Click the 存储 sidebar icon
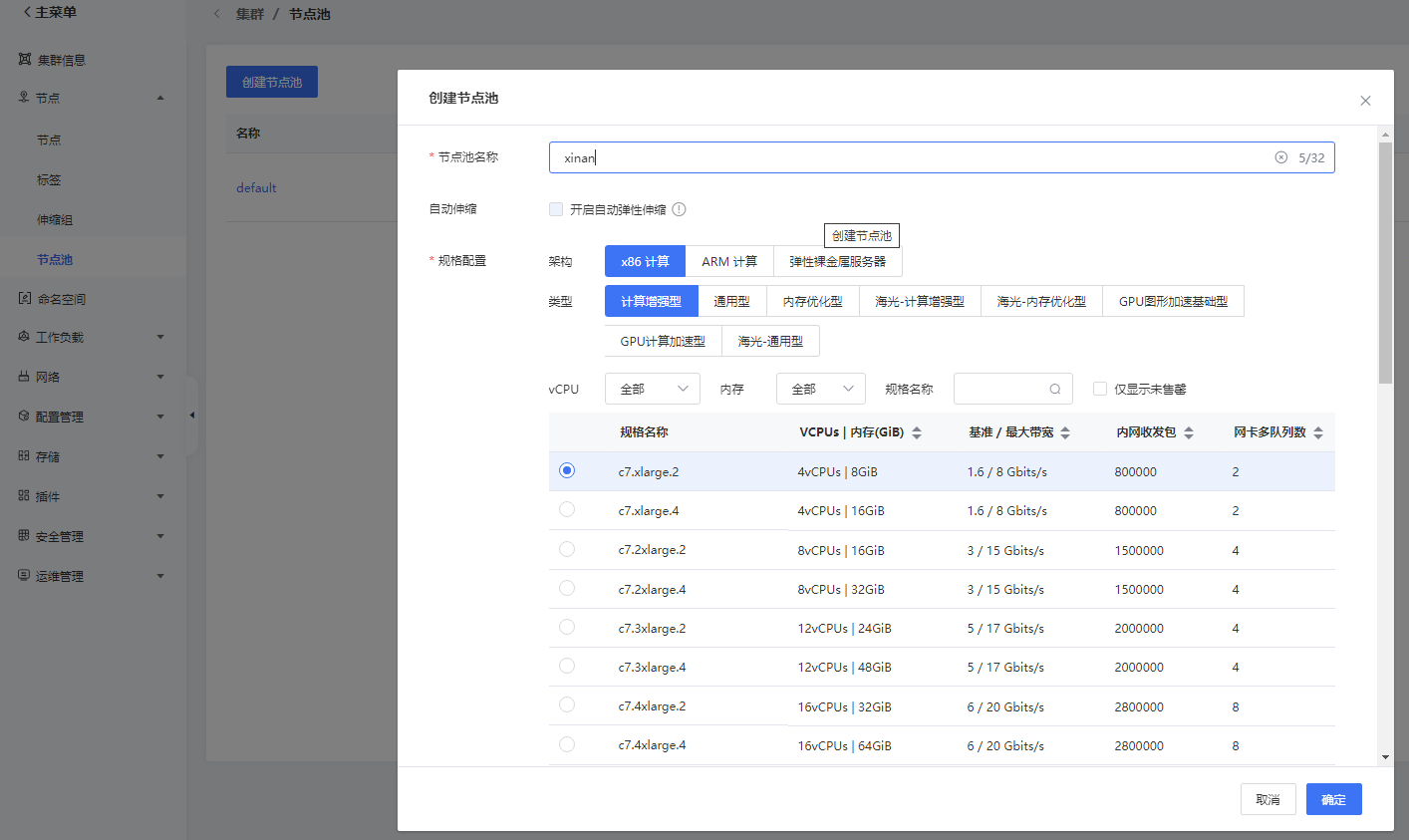 click(x=24, y=456)
